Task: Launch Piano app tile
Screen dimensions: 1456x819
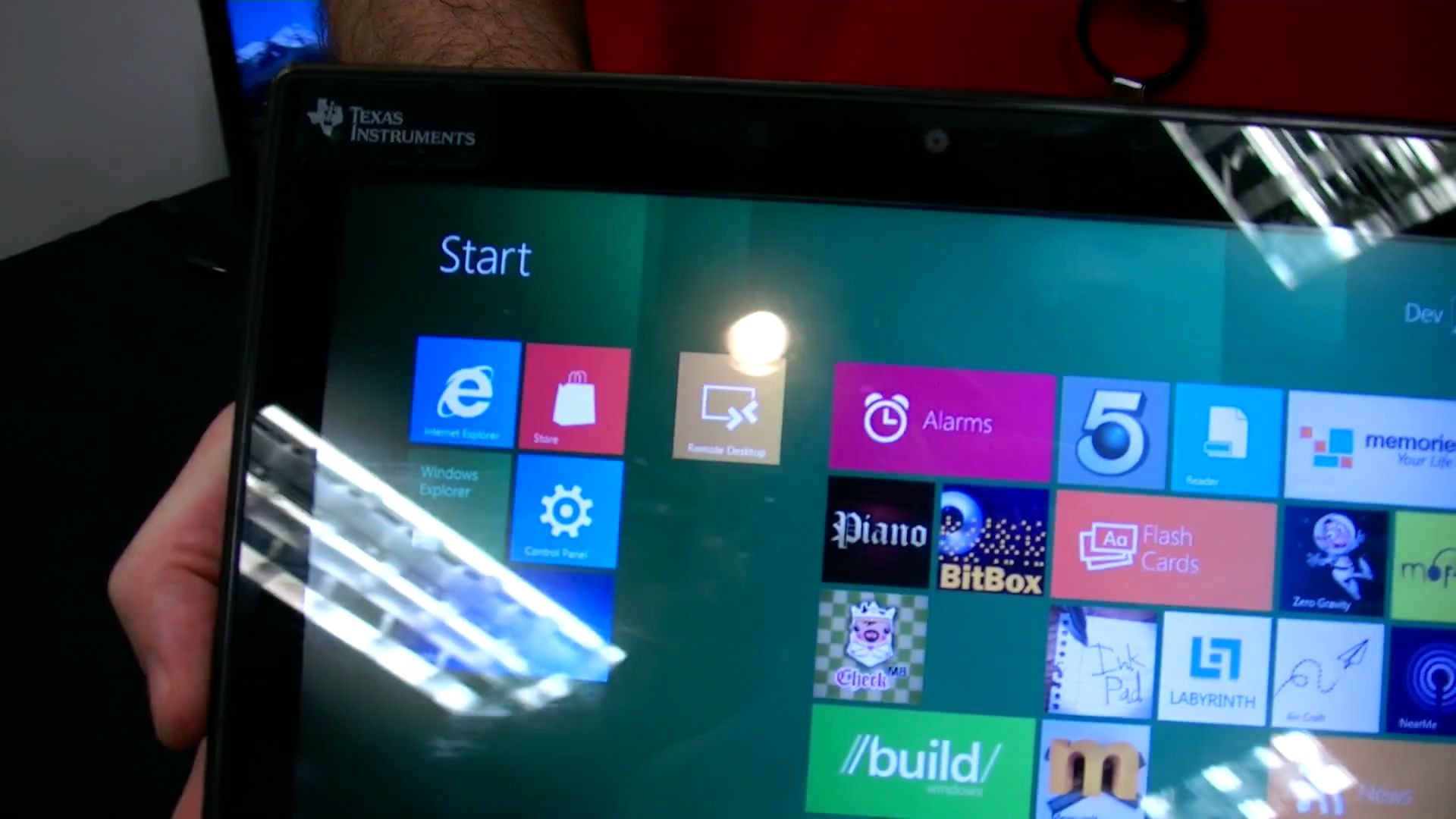Action: [880, 535]
